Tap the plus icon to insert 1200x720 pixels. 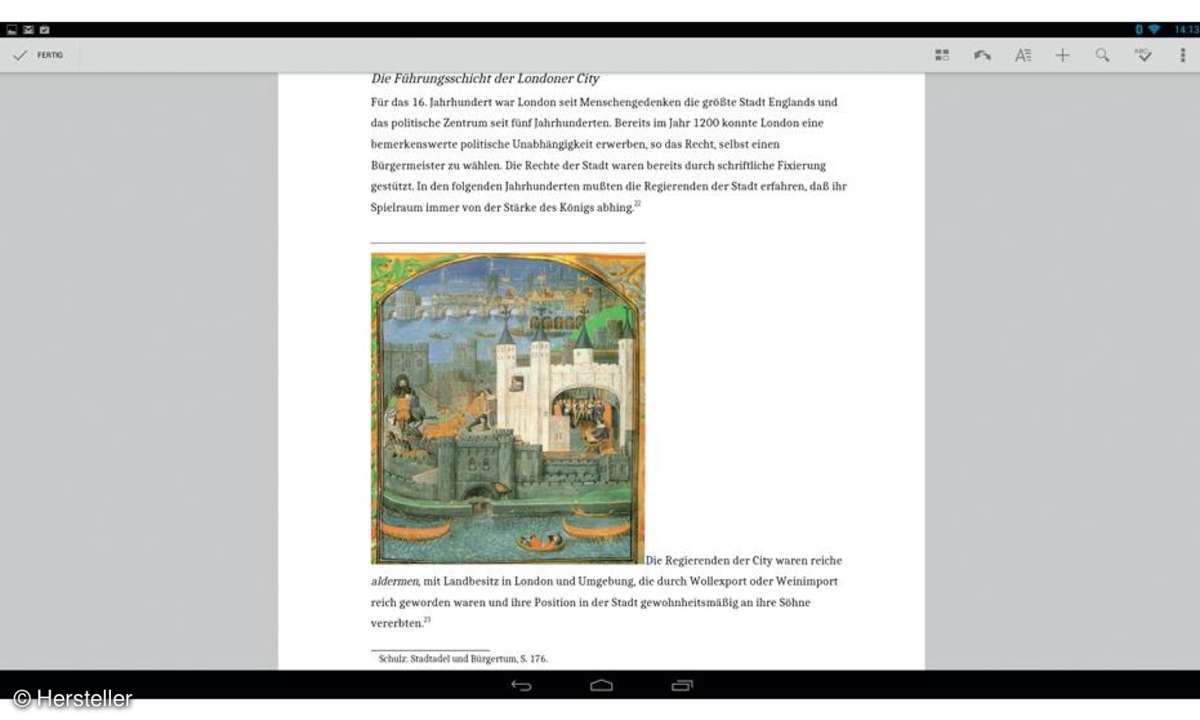[x=1062, y=55]
